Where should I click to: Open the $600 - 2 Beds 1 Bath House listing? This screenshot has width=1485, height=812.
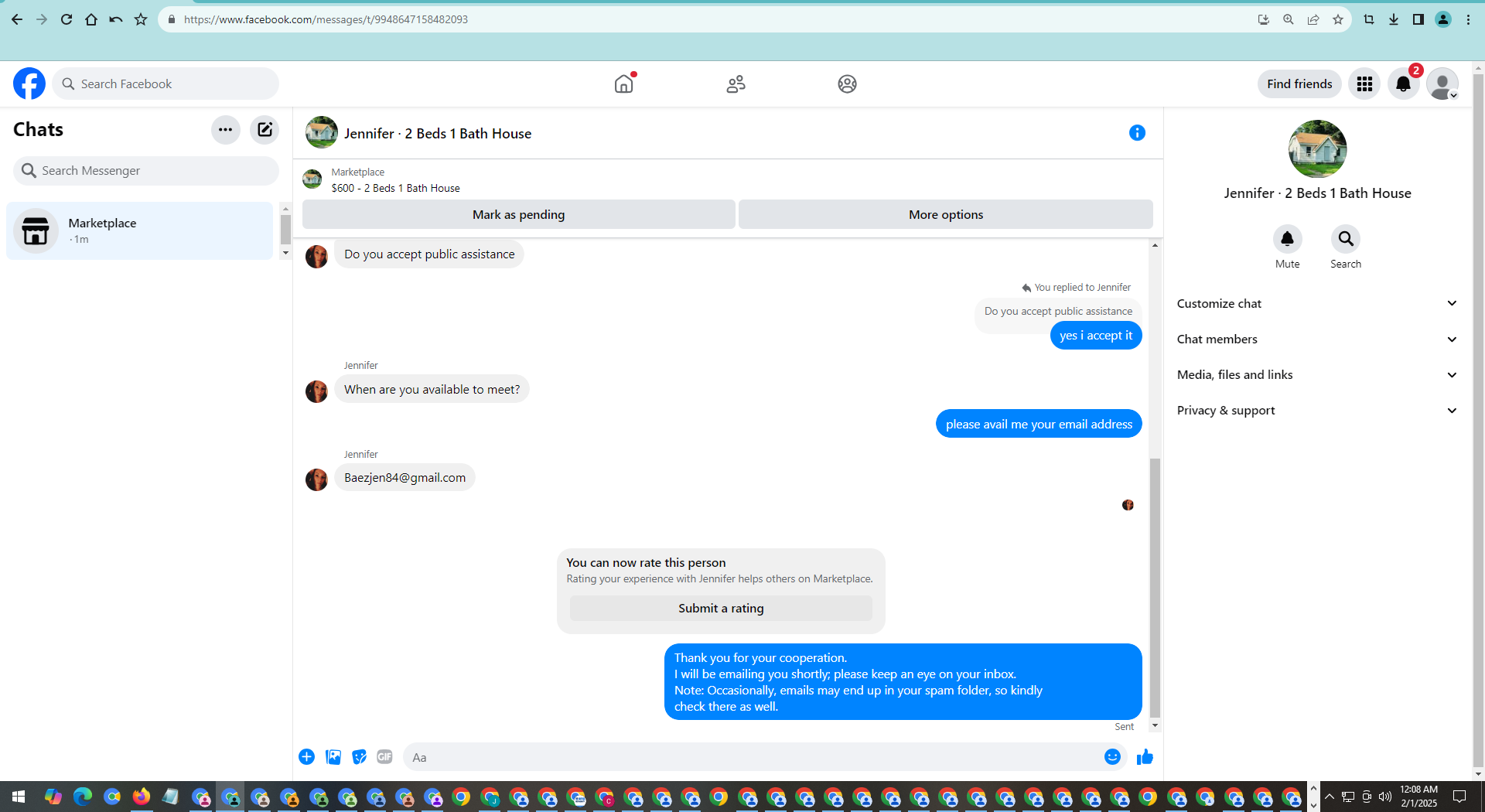(x=395, y=188)
